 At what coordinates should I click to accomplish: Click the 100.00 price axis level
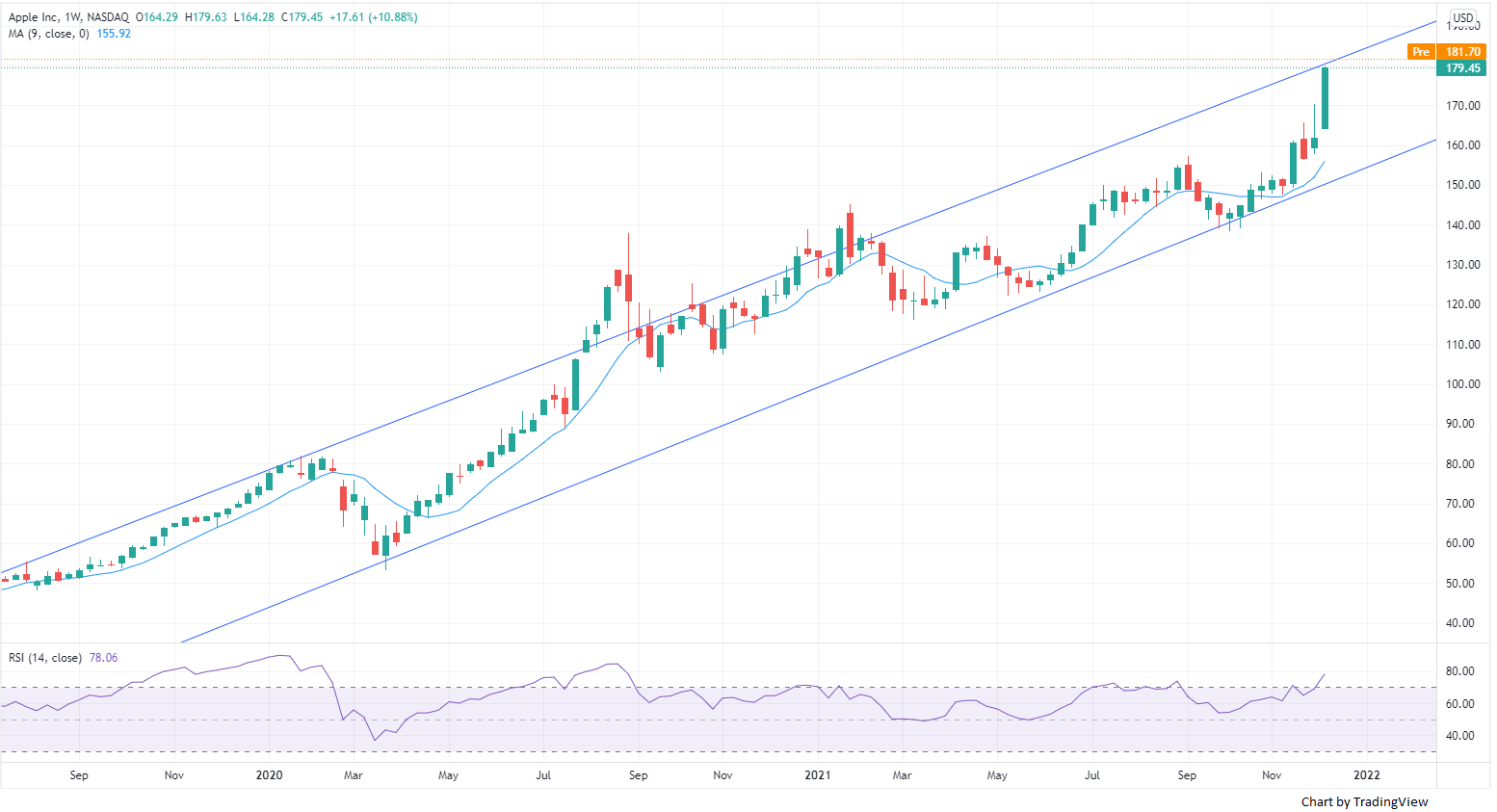(x=1462, y=384)
